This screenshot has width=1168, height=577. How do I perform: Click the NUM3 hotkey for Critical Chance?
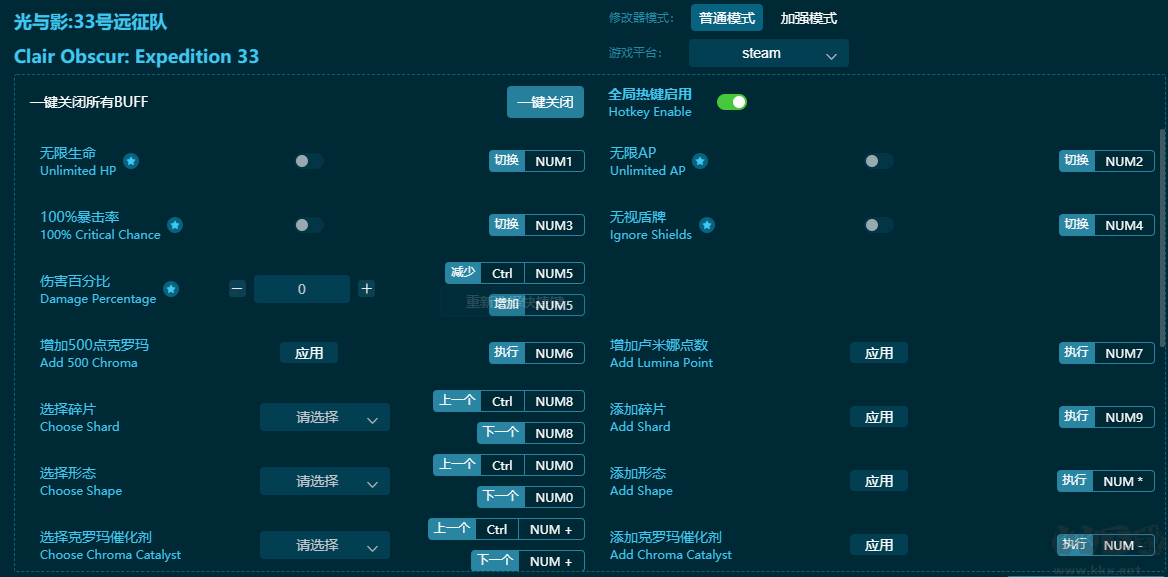coord(537,225)
